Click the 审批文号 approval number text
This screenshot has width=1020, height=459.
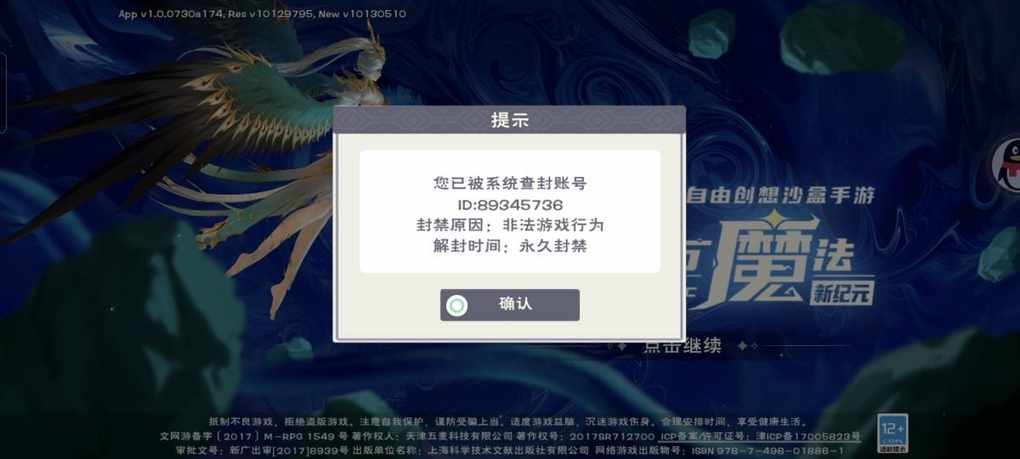tap(262, 451)
